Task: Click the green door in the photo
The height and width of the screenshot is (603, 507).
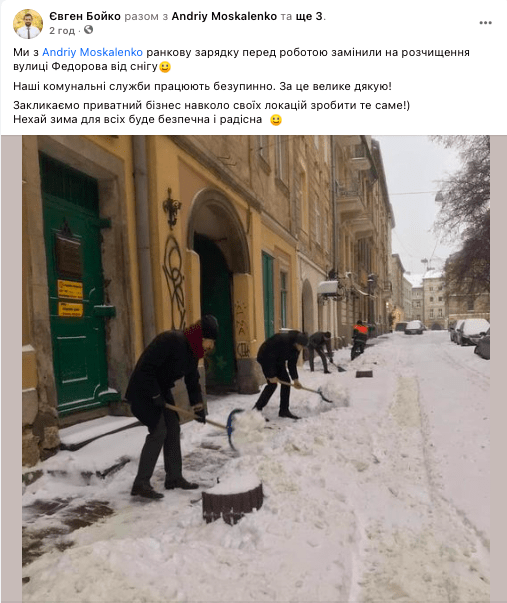Action: click(x=73, y=285)
